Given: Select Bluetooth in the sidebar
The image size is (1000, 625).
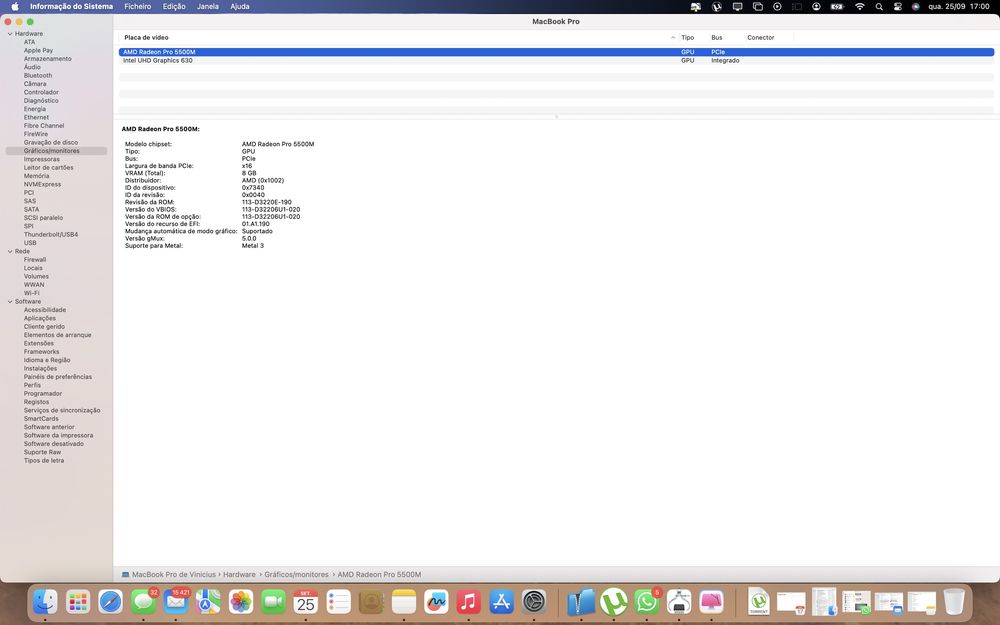Looking at the screenshot, I should pyautogui.click(x=38, y=75).
